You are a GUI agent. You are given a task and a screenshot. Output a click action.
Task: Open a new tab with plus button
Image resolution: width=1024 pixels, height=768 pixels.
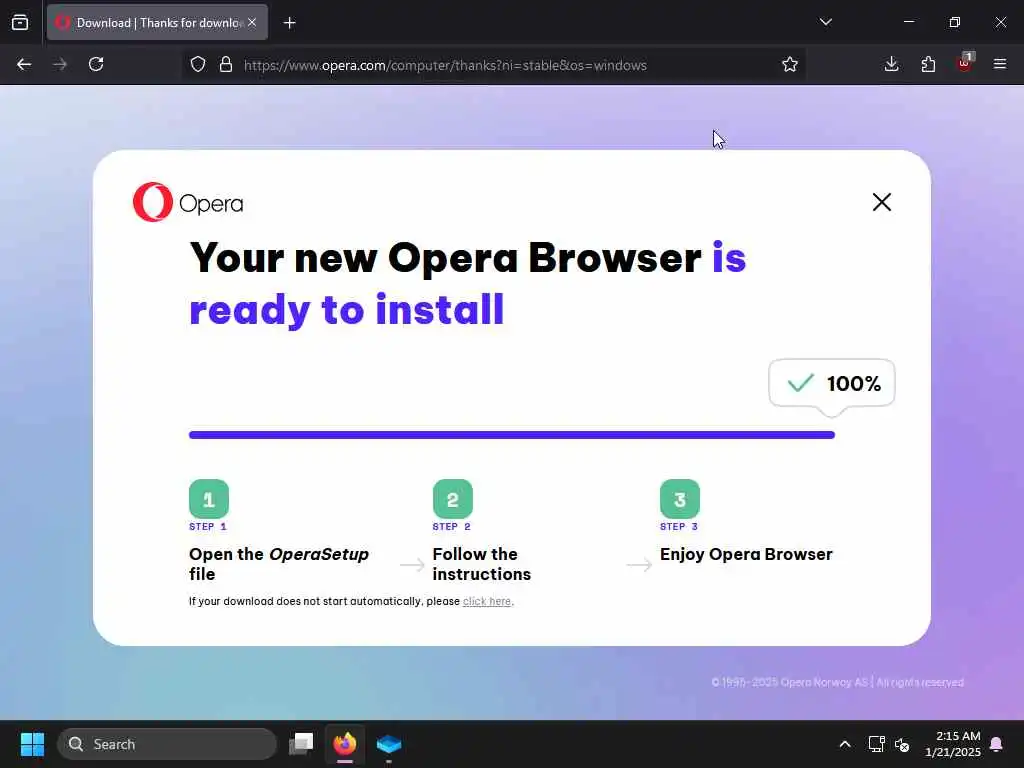tap(289, 23)
